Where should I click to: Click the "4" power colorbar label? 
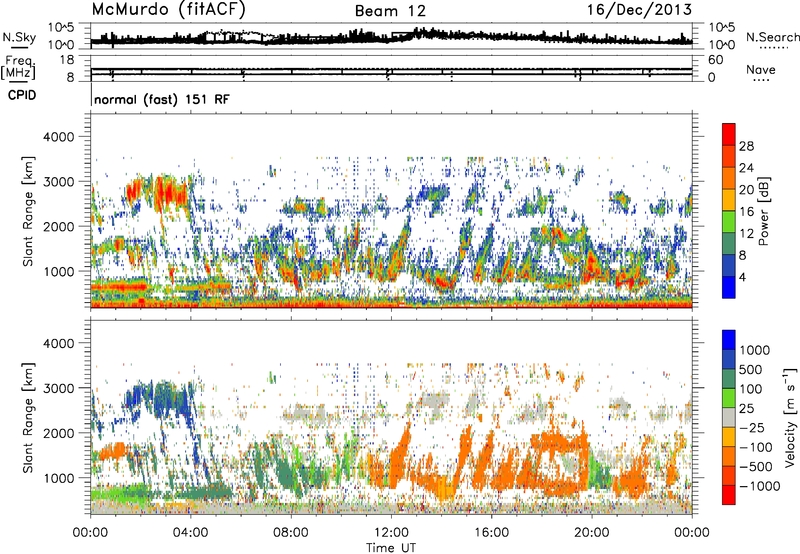(x=742, y=278)
